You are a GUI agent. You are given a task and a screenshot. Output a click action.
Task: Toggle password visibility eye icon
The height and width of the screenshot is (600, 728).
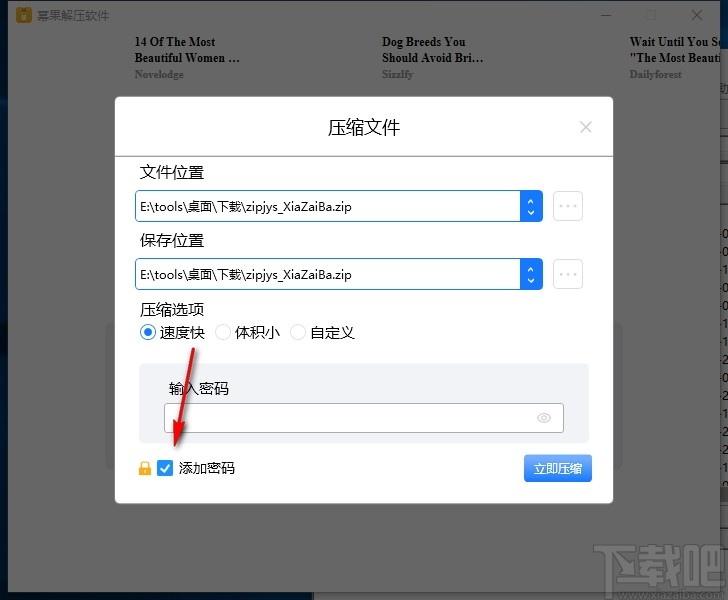544,418
